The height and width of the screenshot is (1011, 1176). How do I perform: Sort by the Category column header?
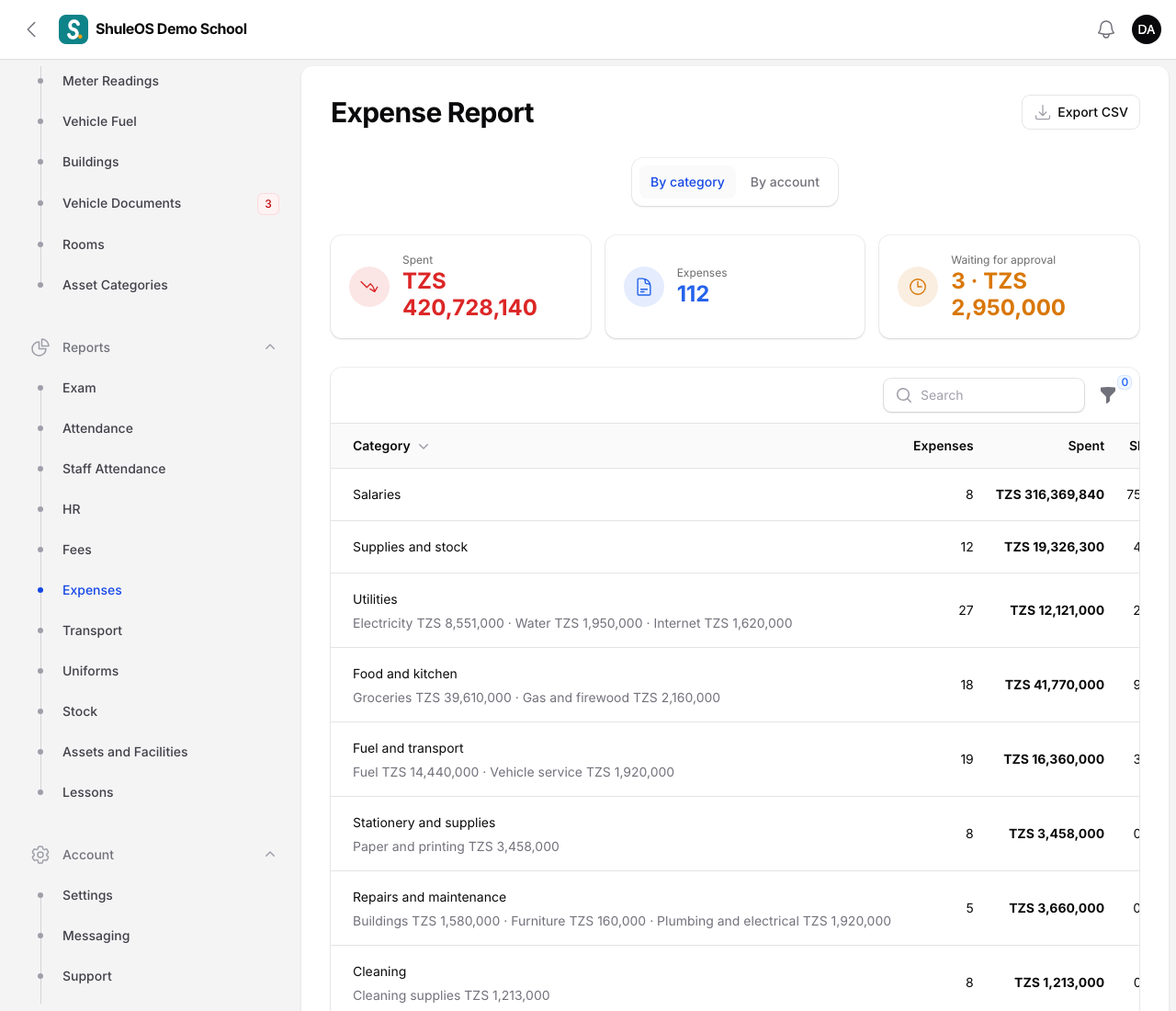coord(390,446)
